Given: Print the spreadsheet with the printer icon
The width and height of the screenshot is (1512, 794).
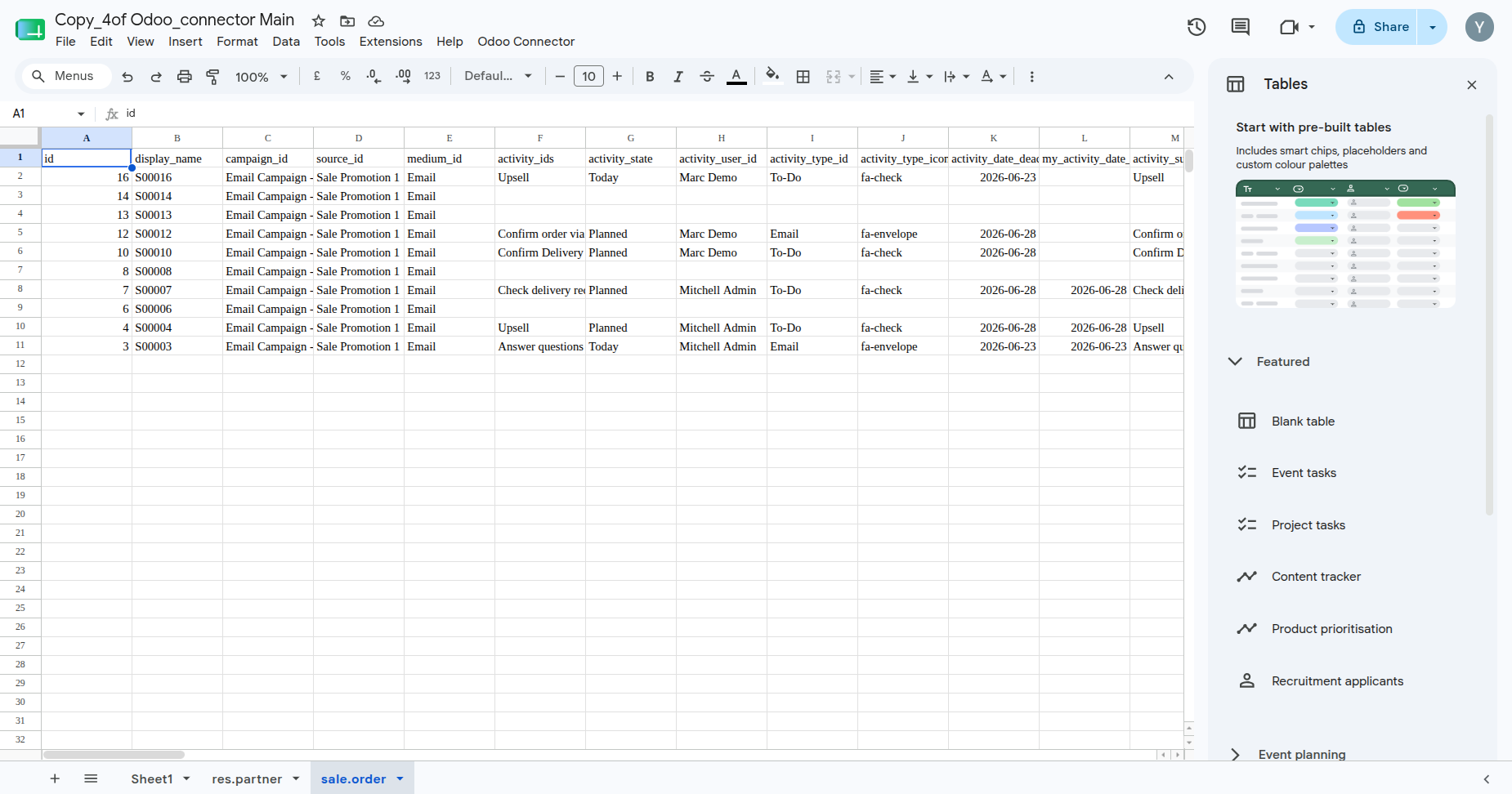Looking at the screenshot, I should point(185,77).
